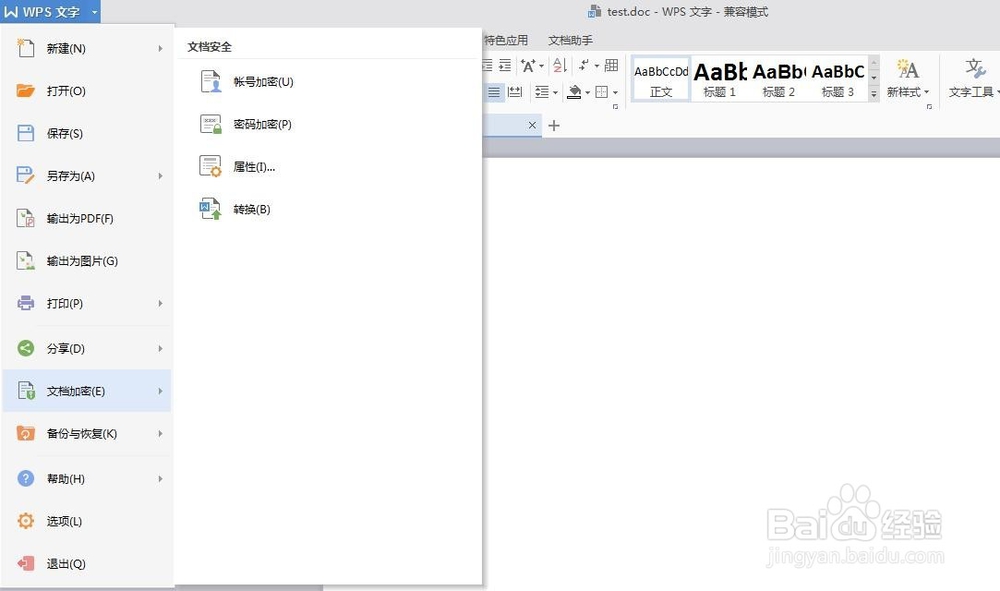Image resolution: width=1000 pixels, height=591 pixels.
Task: Click the Chinese typography A icon
Action: click(x=528, y=65)
